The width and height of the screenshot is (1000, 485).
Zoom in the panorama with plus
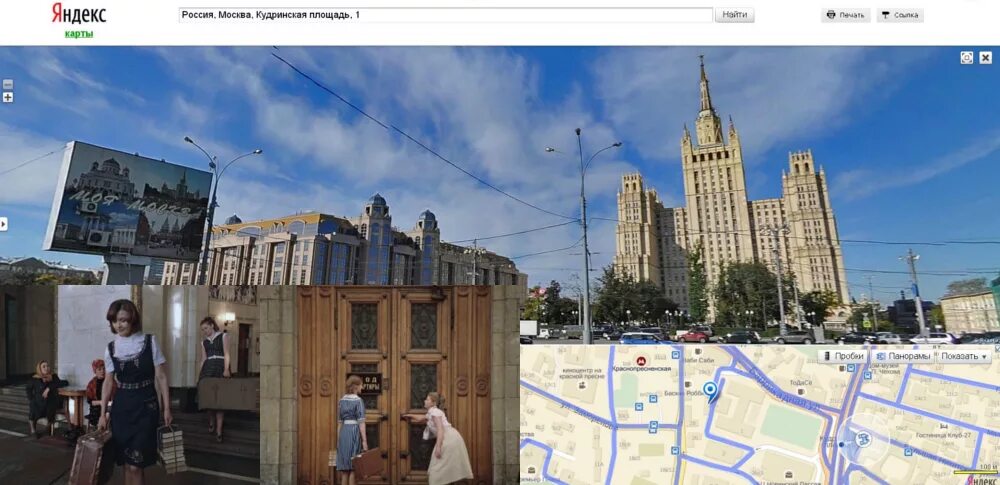8,98
